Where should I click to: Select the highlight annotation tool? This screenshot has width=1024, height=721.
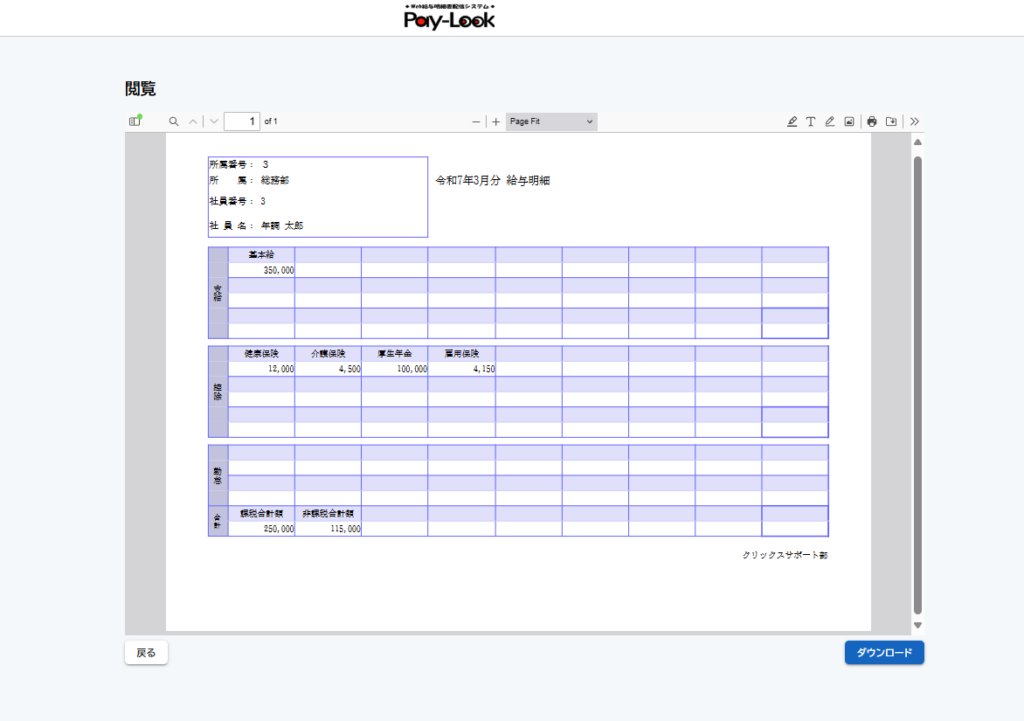pyautogui.click(x=792, y=121)
